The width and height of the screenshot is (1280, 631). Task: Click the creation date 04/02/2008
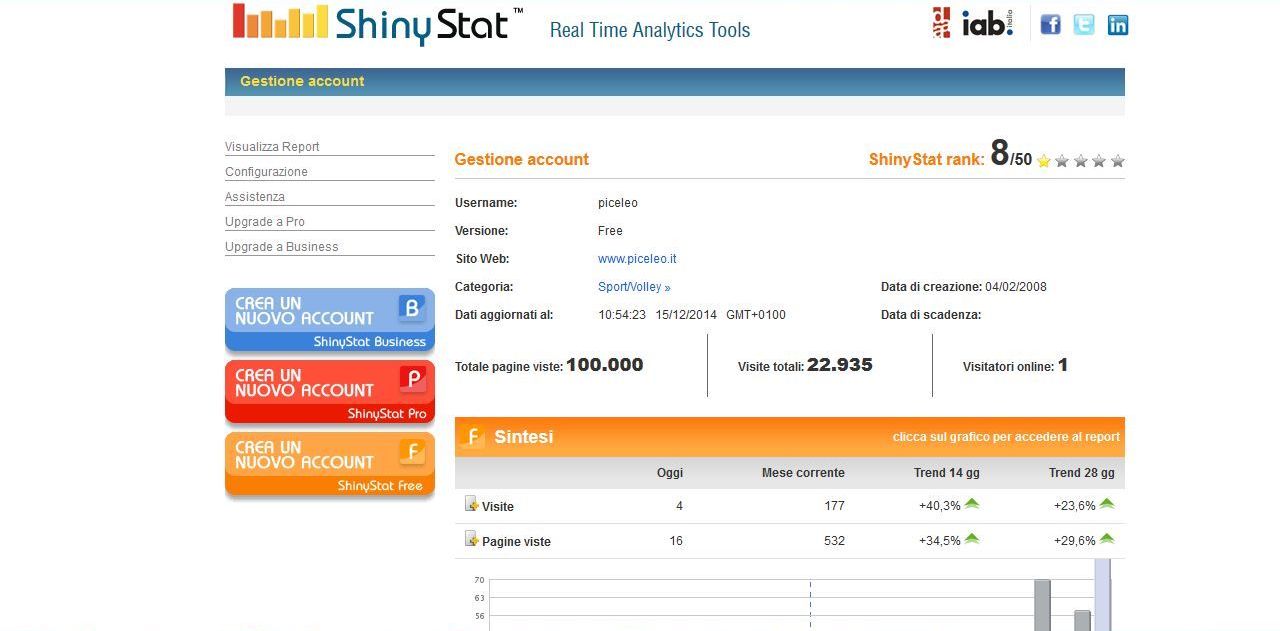(1016, 286)
